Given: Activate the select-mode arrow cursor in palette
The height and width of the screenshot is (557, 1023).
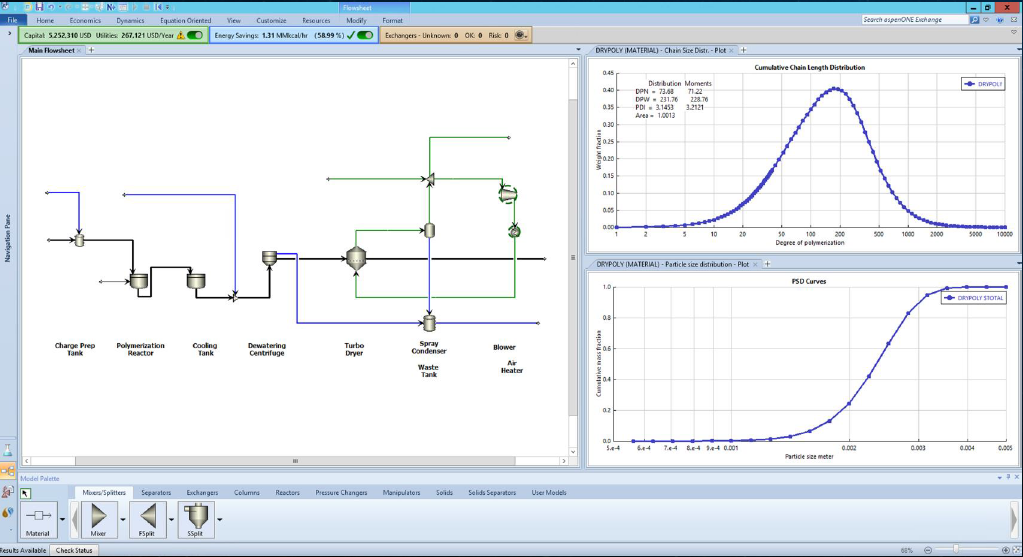Looking at the screenshot, I should pos(25,493).
